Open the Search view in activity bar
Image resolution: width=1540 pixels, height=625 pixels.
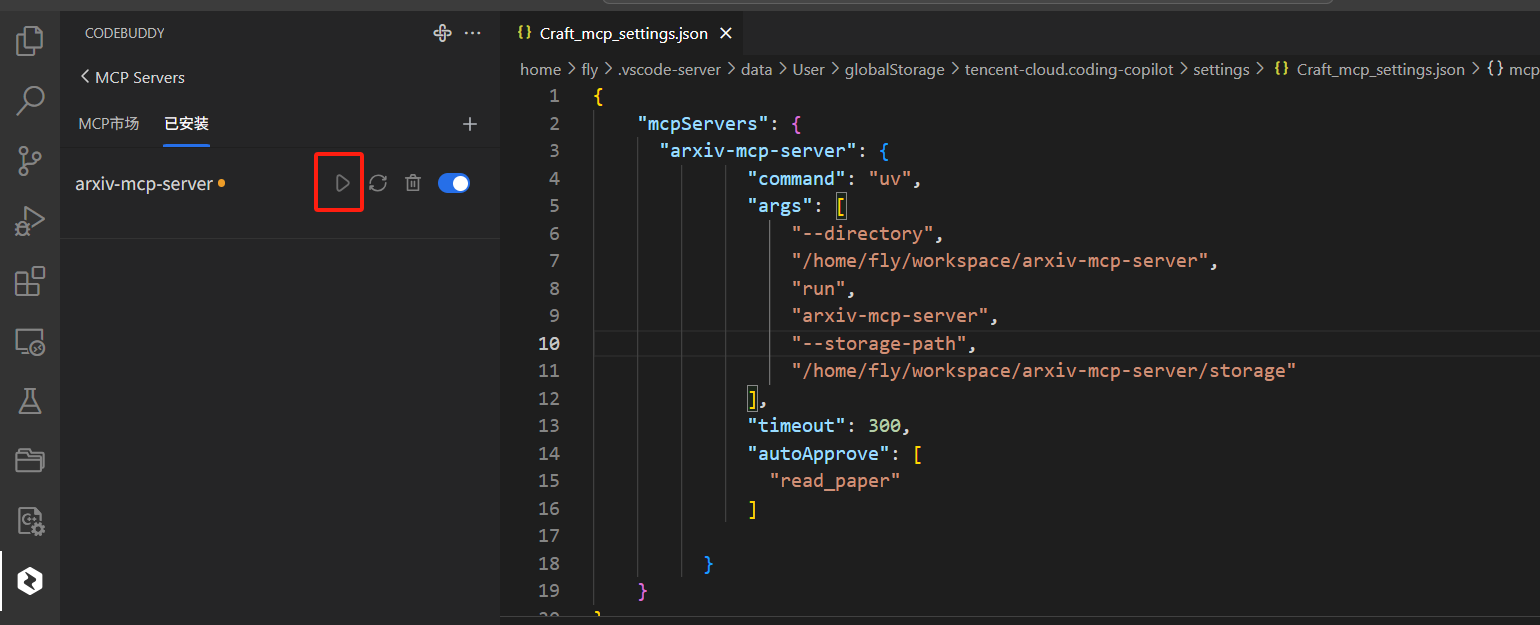30,100
